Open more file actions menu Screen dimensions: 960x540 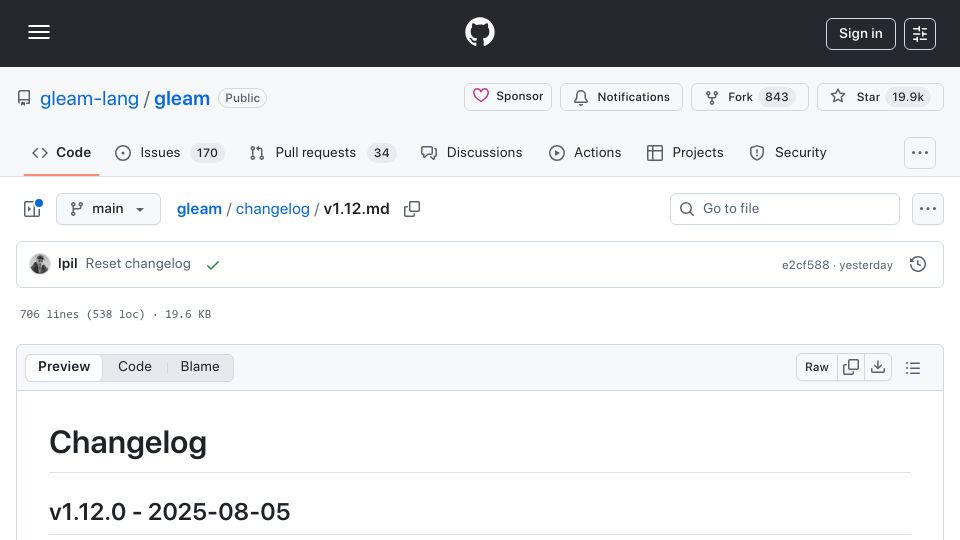point(928,209)
